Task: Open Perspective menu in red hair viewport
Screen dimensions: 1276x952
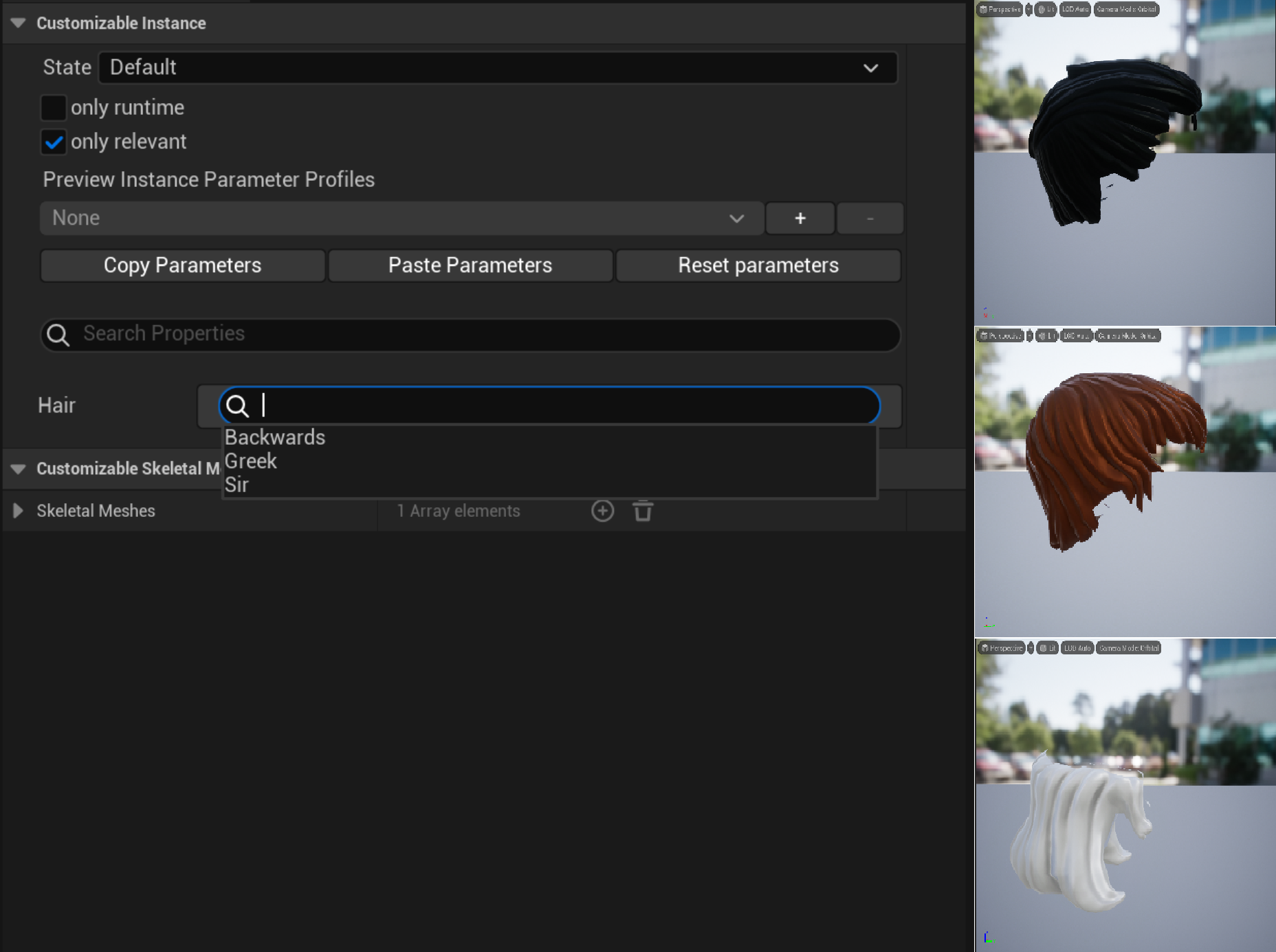Action: pyautogui.click(x=1001, y=336)
